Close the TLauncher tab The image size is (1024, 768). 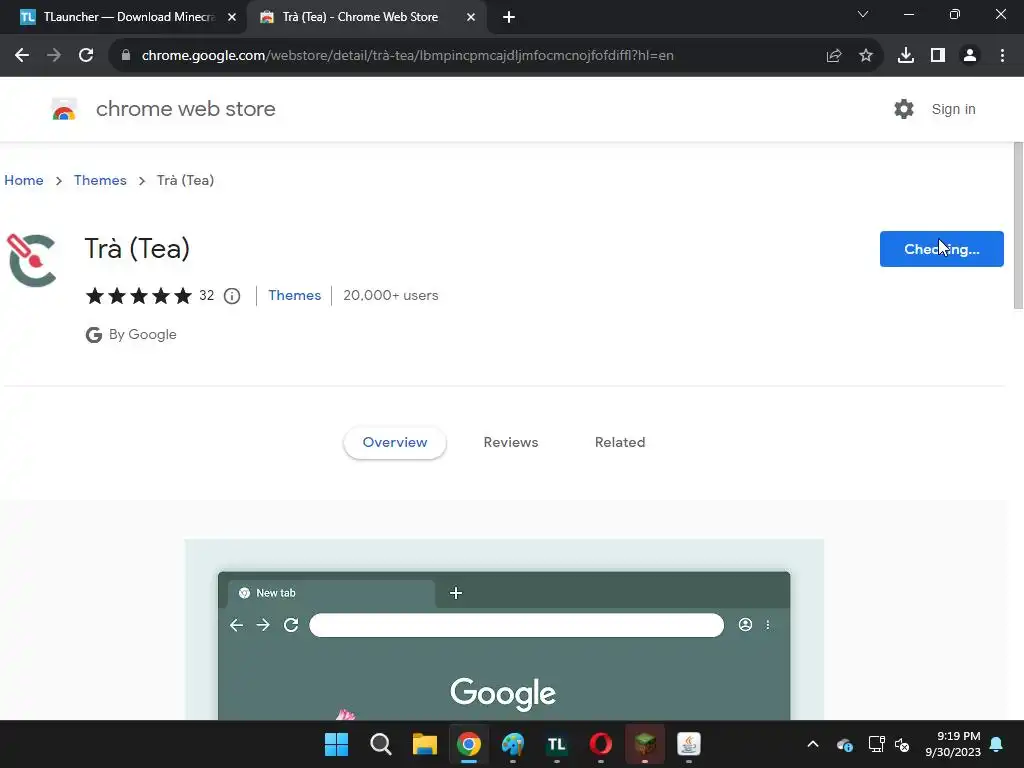232,17
